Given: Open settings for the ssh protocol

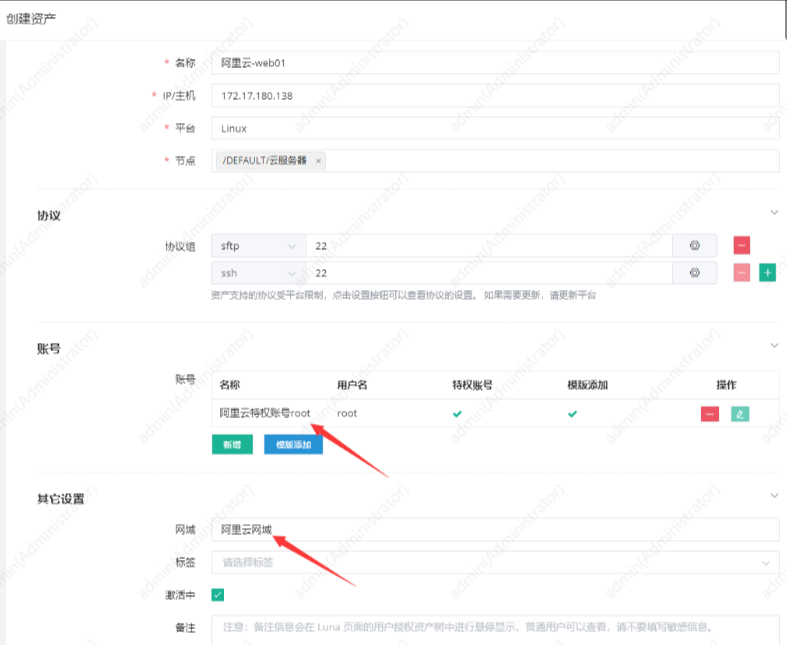Looking at the screenshot, I should point(696,272).
